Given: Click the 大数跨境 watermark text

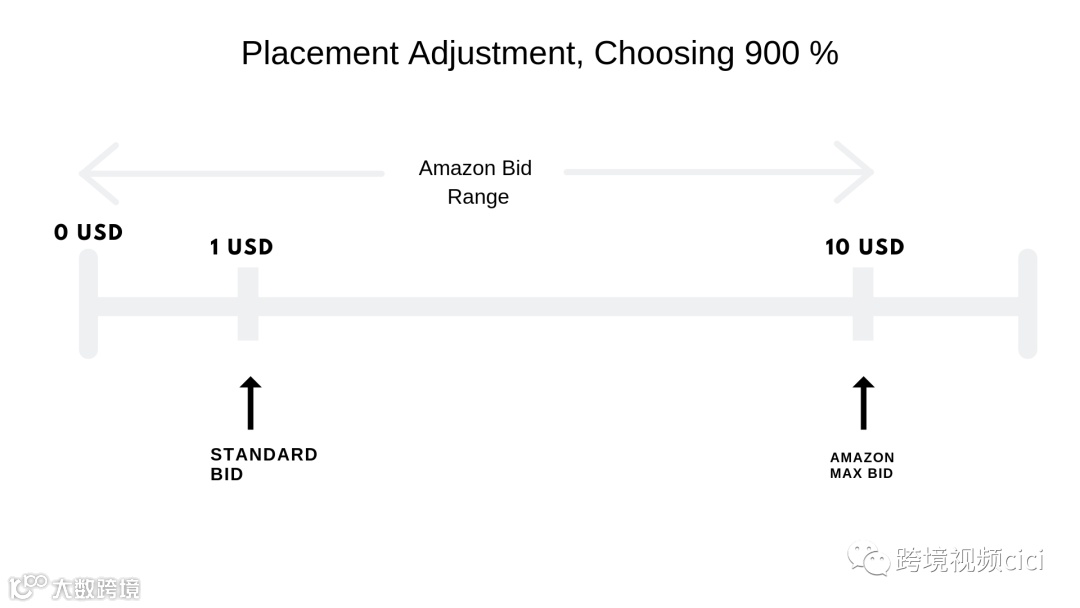Looking at the screenshot, I should click(96, 587).
